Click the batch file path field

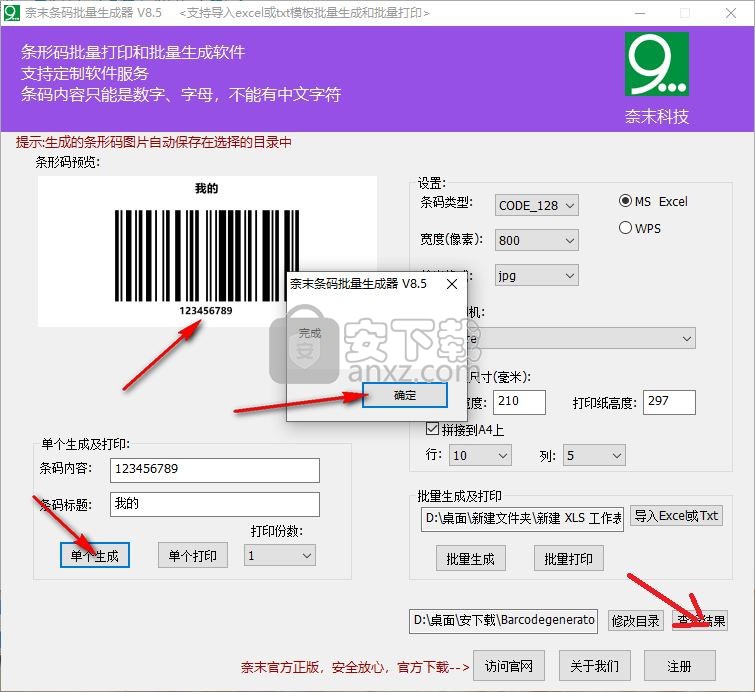point(522,519)
